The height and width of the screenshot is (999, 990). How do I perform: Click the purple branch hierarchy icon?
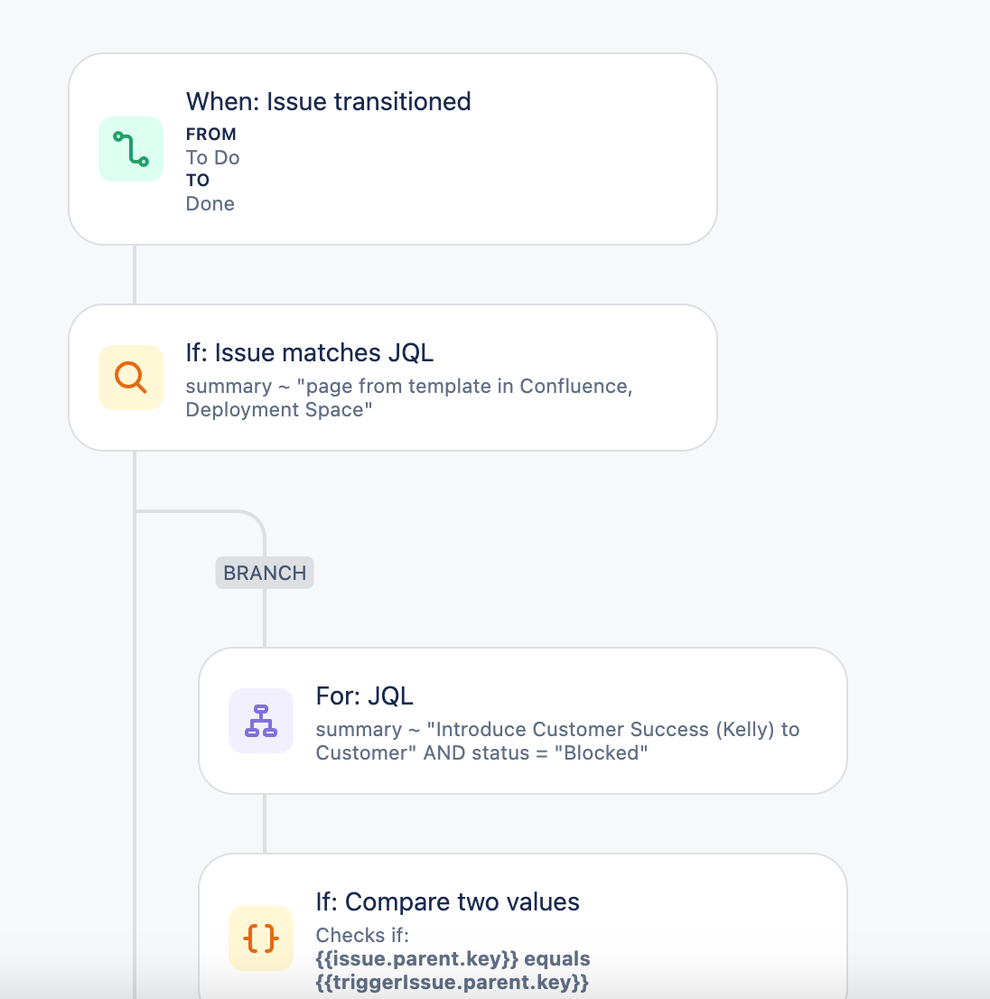click(x=261, y=721)
